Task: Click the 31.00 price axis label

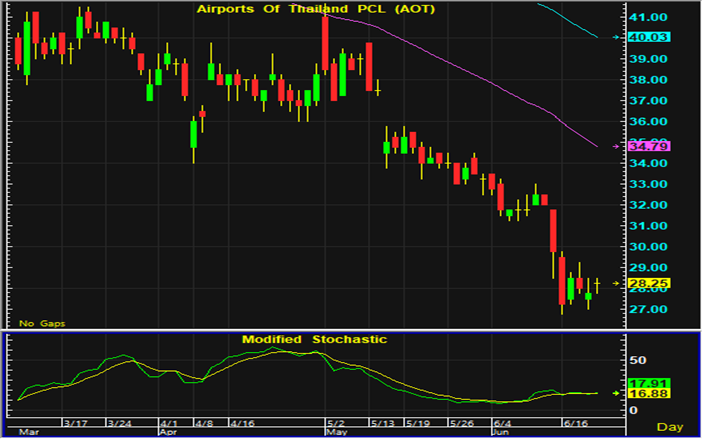Action: 648,226
